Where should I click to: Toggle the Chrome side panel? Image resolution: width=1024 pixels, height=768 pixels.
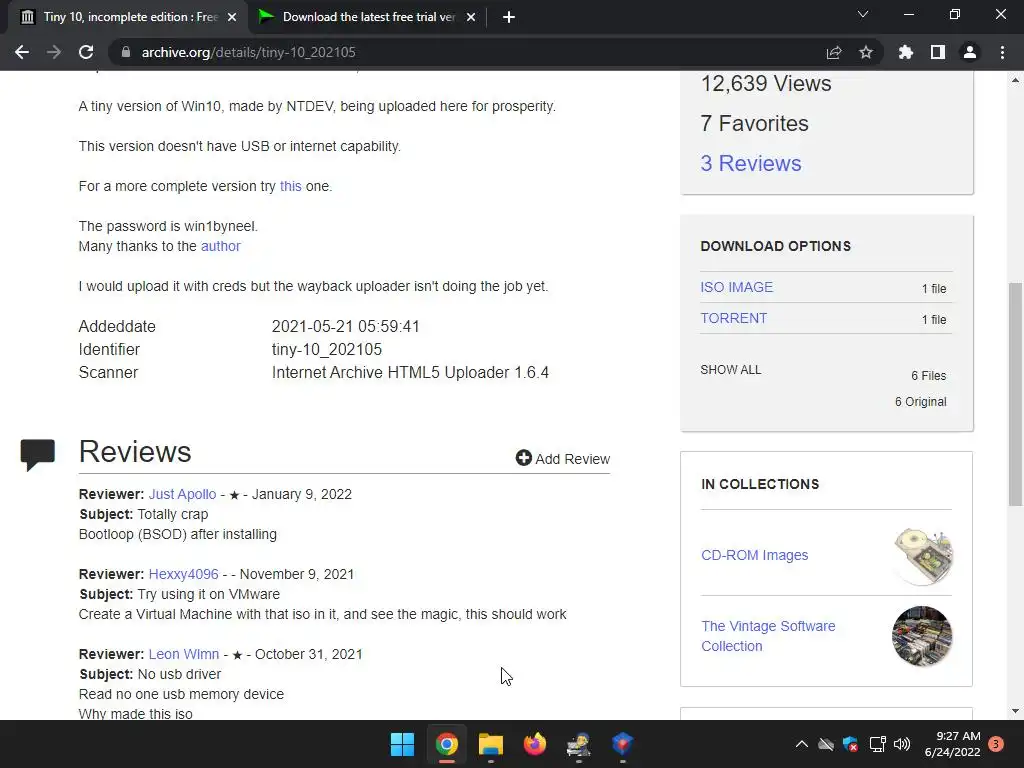[938, 52]
